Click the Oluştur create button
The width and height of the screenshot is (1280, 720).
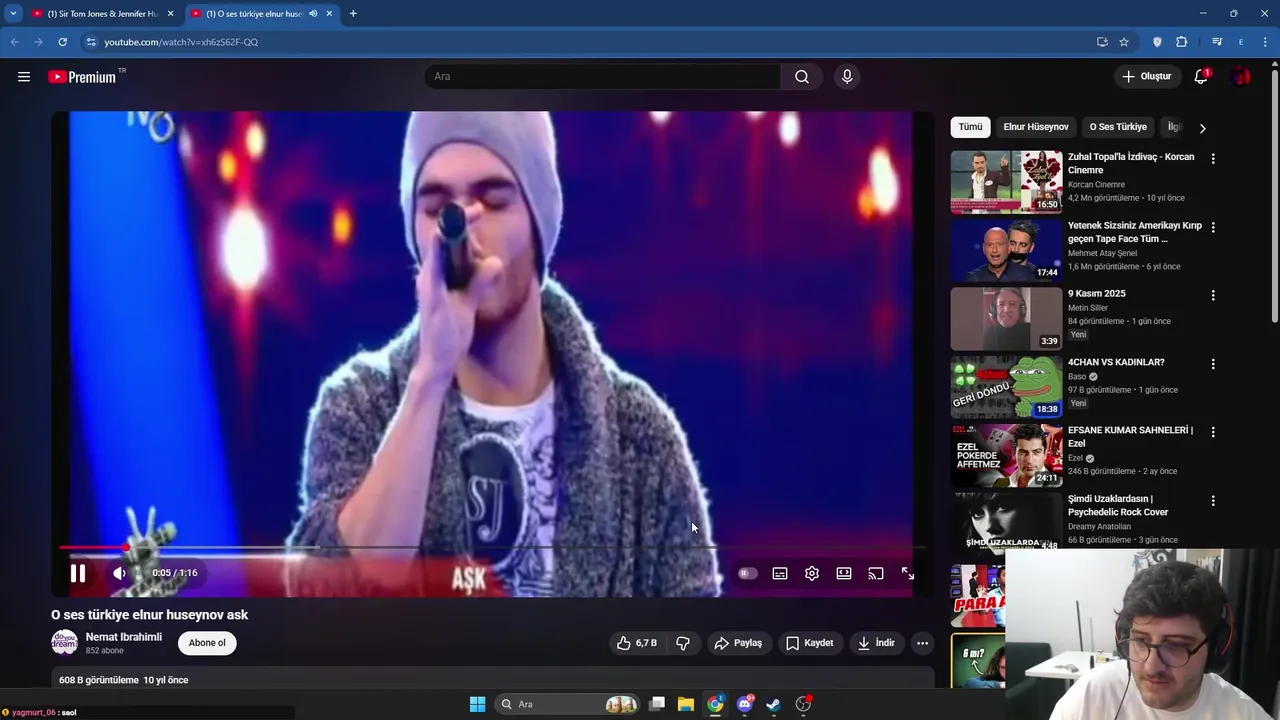coord(1146,77)
